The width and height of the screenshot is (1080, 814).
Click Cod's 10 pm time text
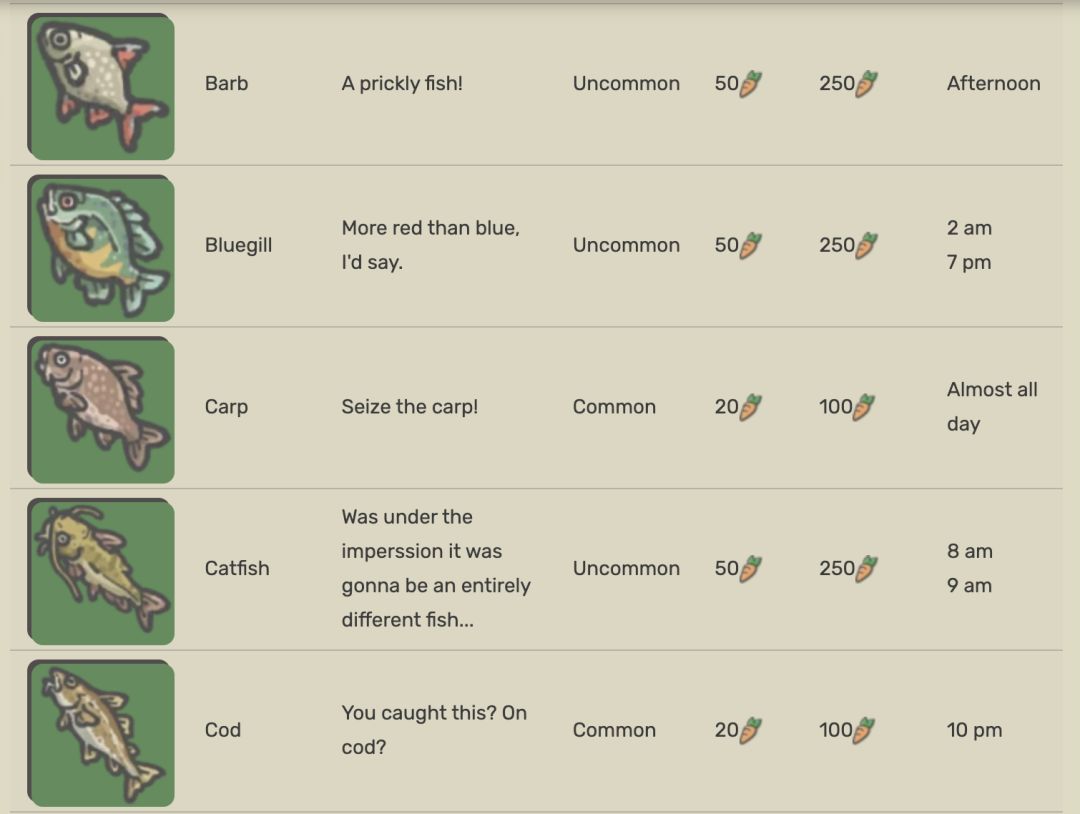click(x=974, y=730)
